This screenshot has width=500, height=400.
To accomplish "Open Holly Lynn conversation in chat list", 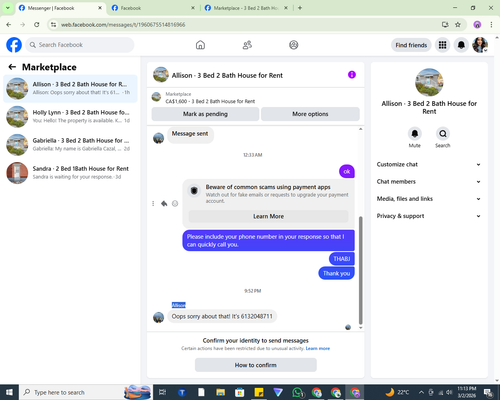I will pyautogui.click(x=70, y=116).
